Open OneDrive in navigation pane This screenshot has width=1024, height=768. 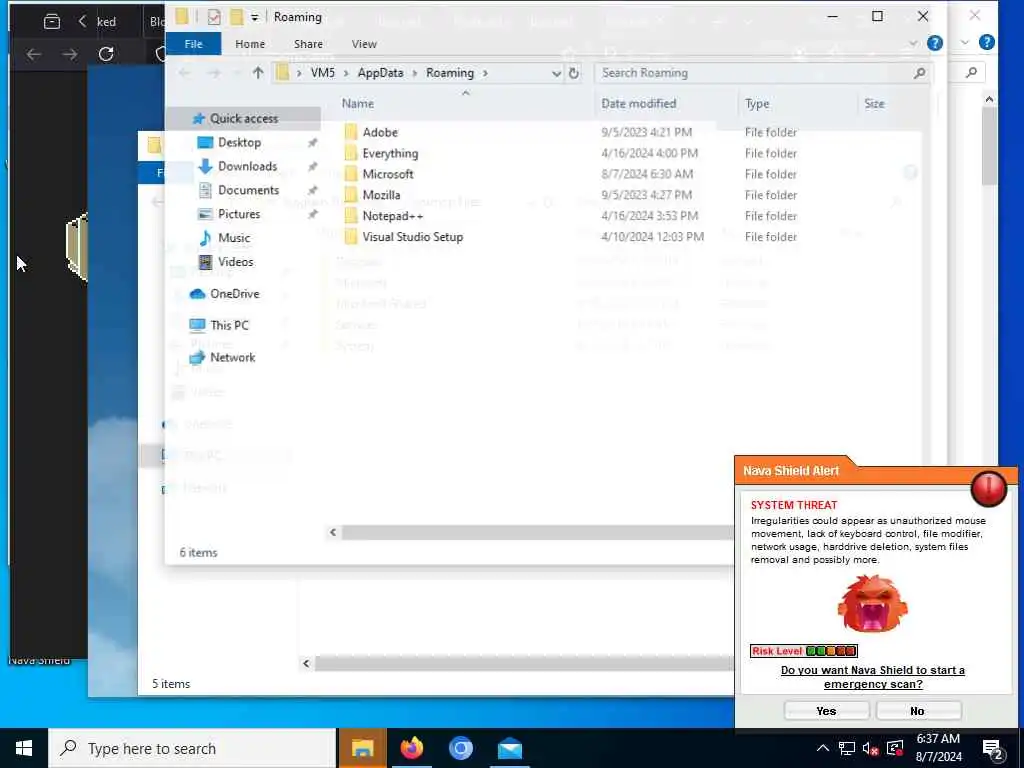point(234,293)
